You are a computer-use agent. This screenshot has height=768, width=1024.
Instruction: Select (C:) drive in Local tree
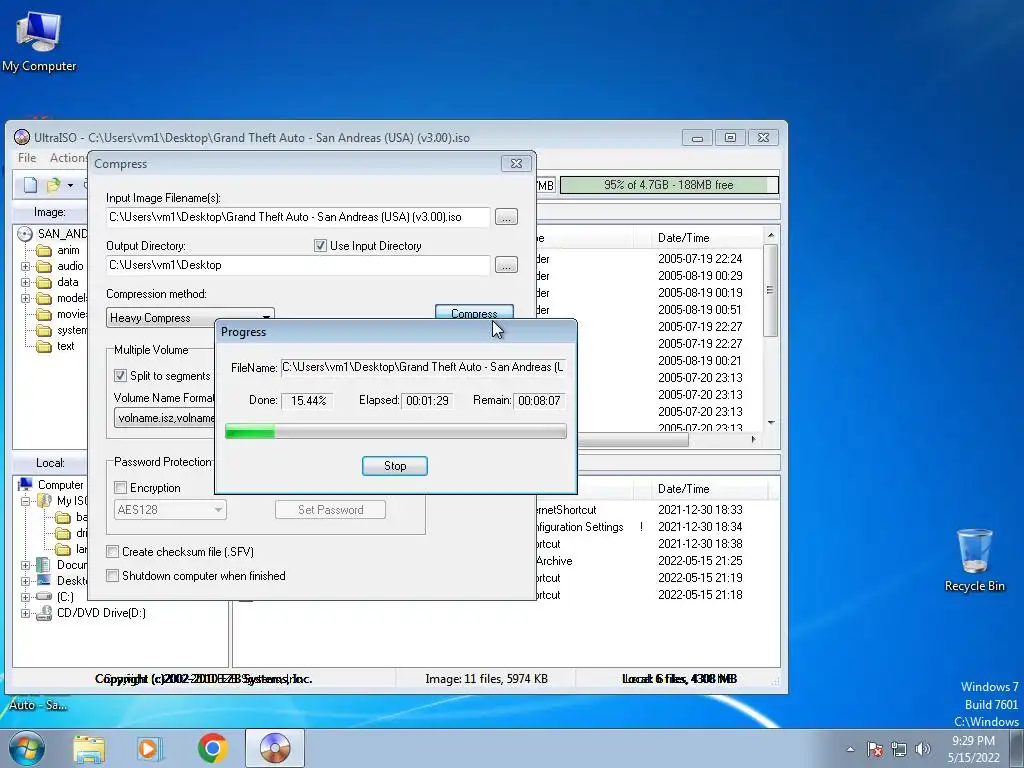65,597
